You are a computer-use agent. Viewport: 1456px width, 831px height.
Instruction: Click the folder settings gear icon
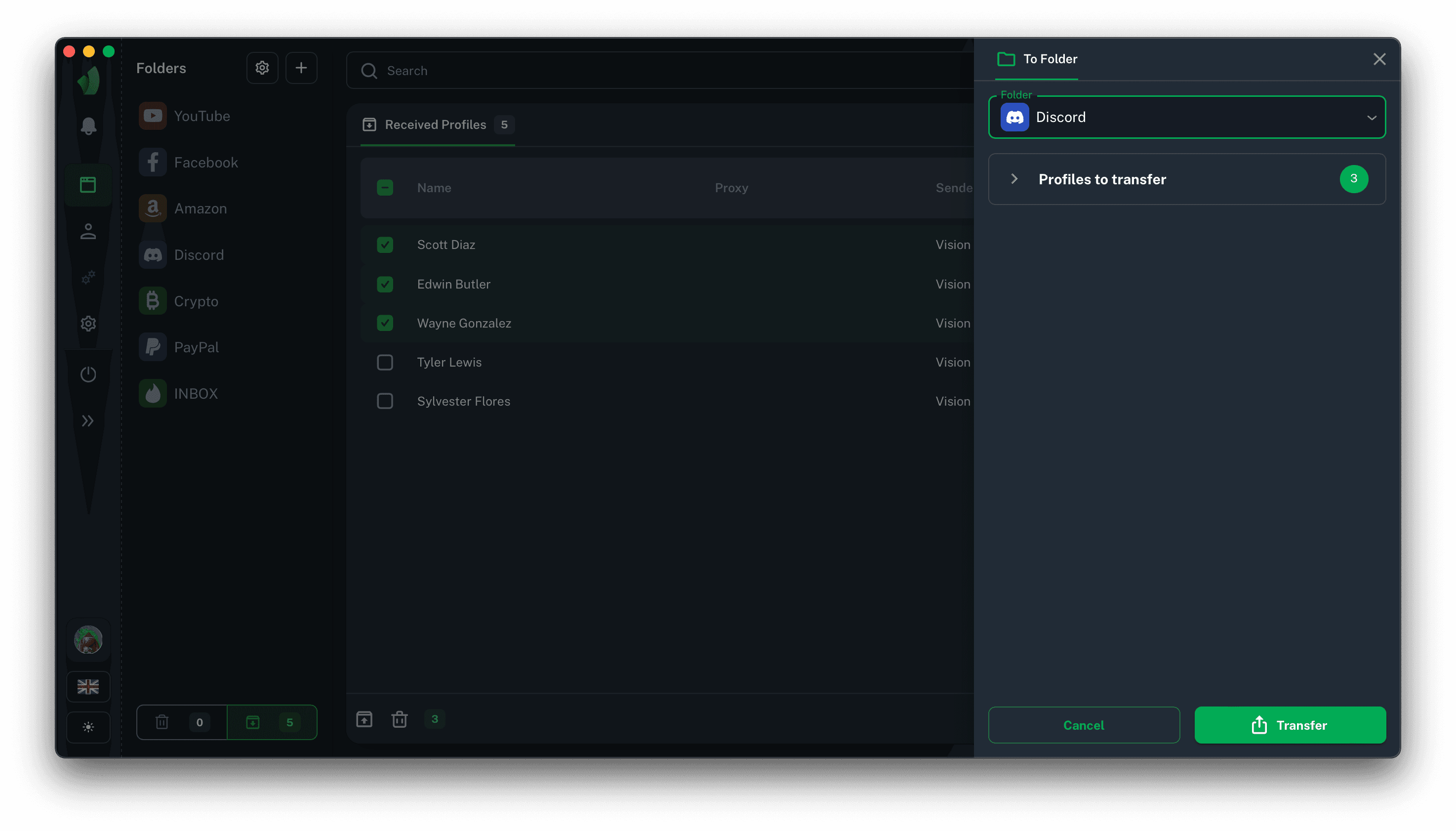click(262, 68)
